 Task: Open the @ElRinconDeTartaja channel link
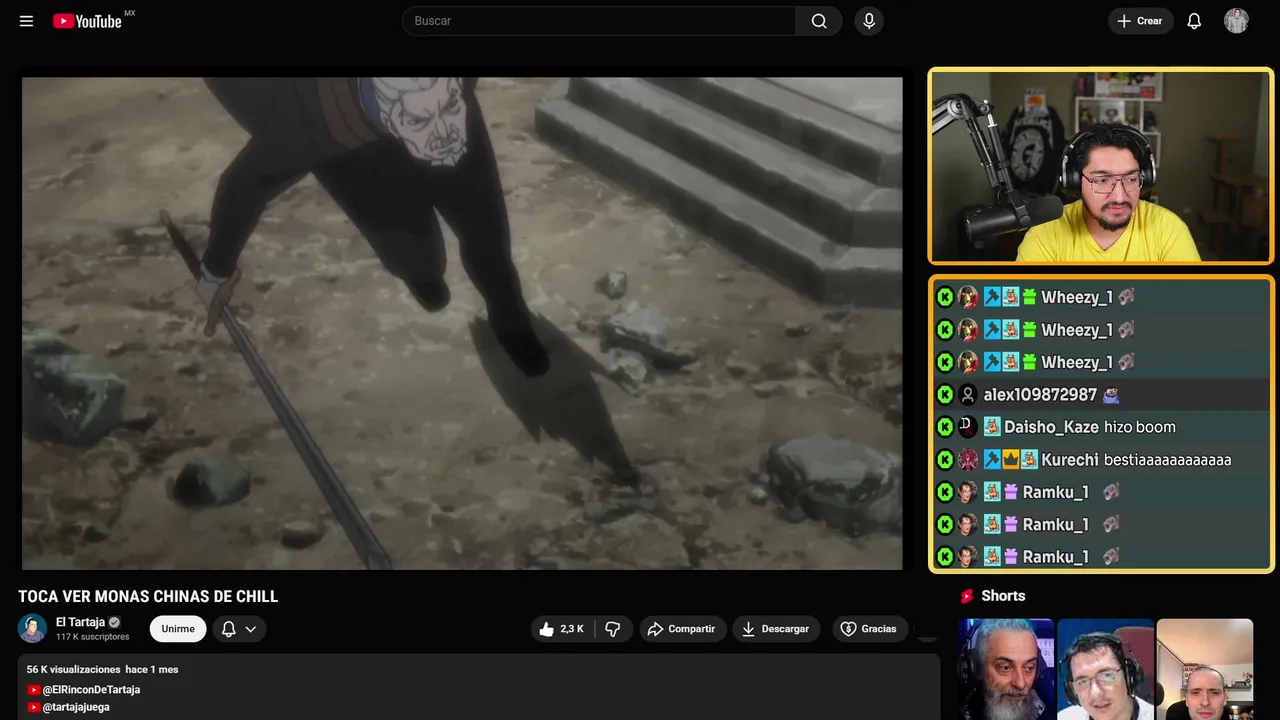pyautogui.click(x=91, y=690)
